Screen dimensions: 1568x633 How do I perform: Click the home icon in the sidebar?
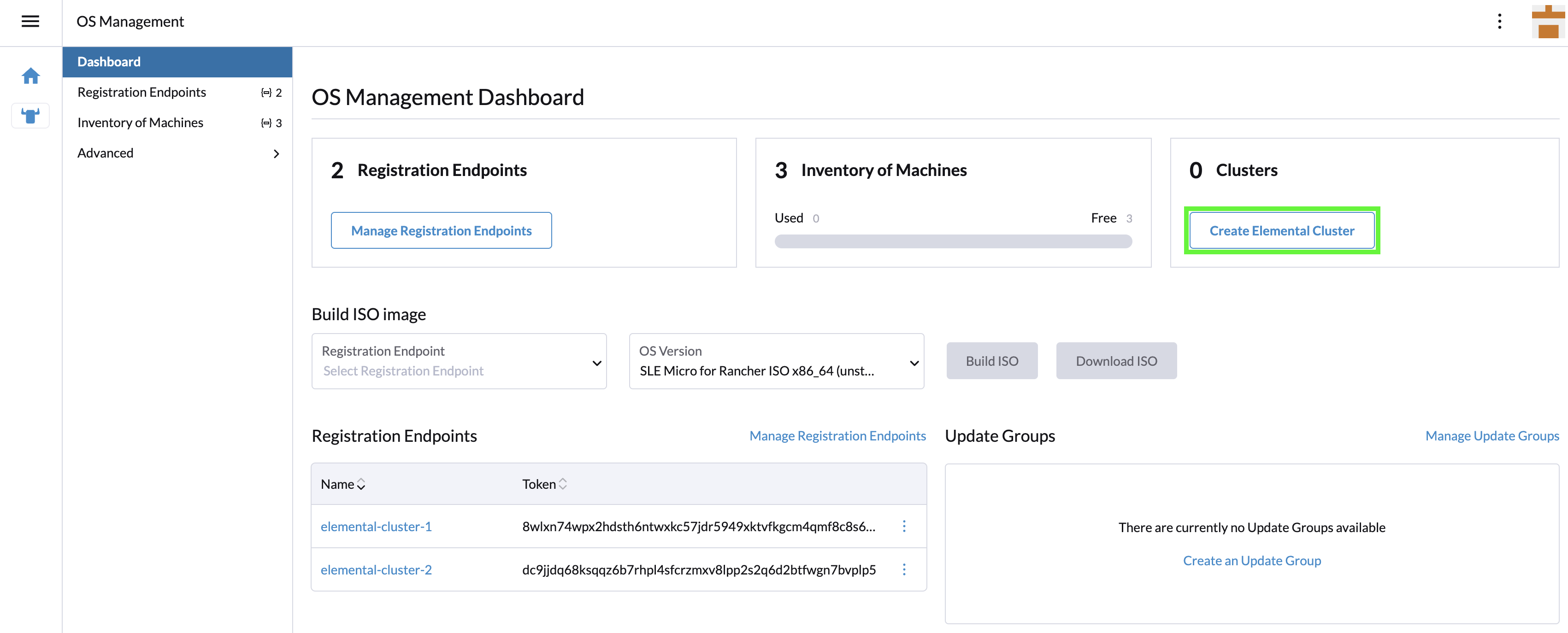coord(30,76)
